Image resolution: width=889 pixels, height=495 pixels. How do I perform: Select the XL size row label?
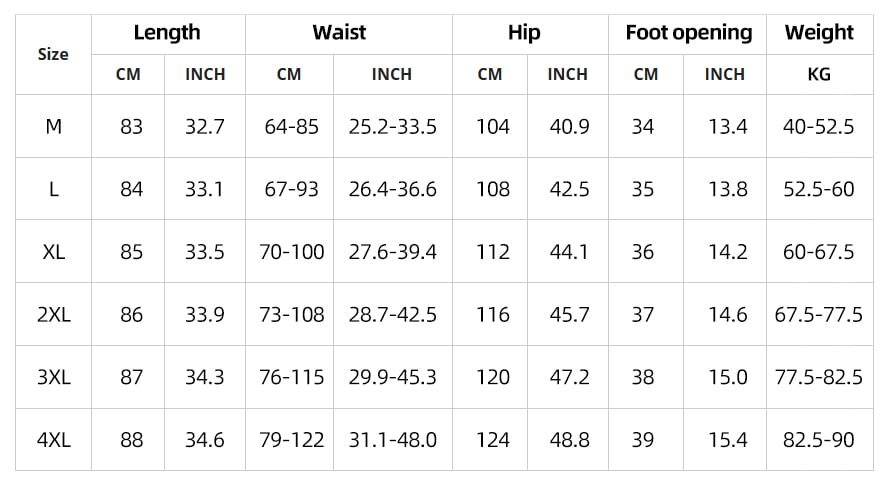tap(54, 252)
